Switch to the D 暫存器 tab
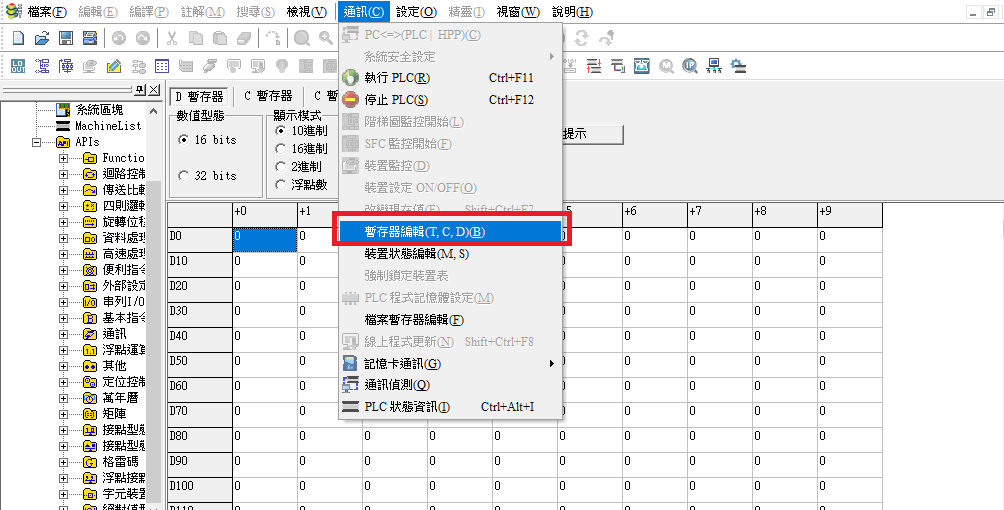 pos(199,96)
